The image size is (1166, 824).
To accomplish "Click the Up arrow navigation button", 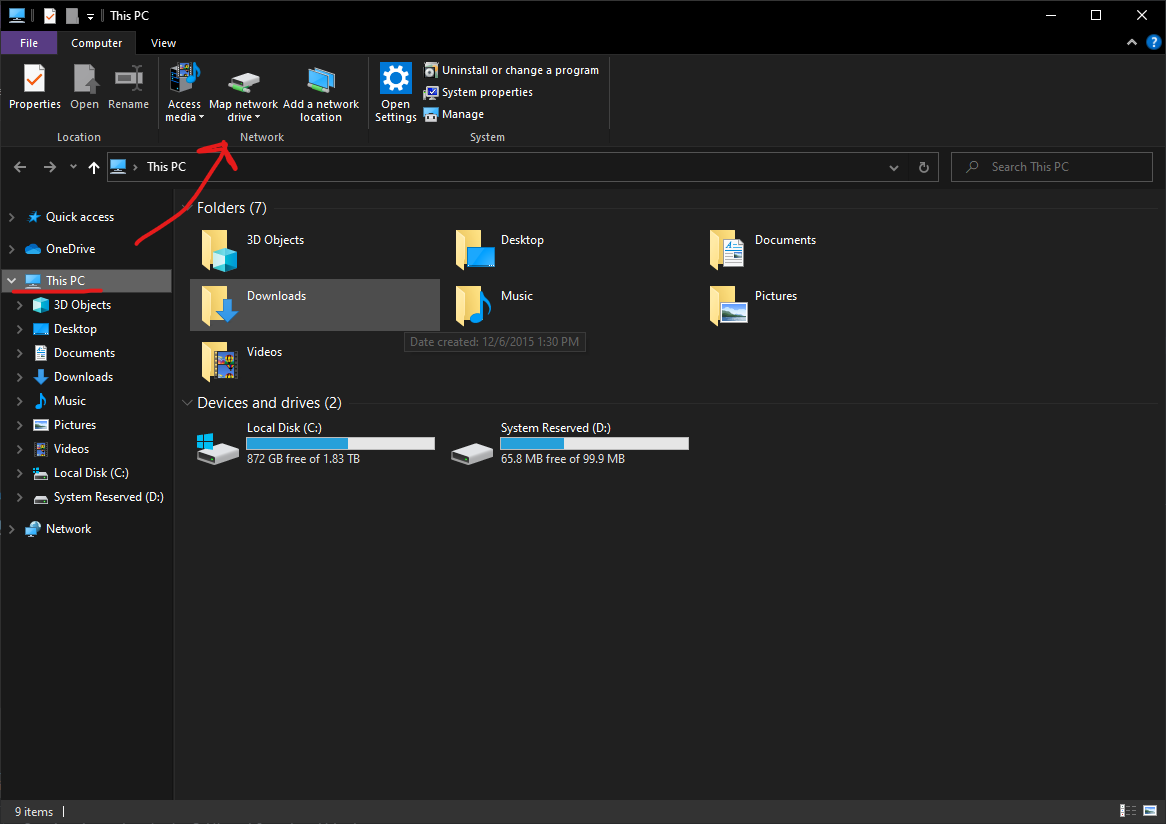I will tap(94, 167).
